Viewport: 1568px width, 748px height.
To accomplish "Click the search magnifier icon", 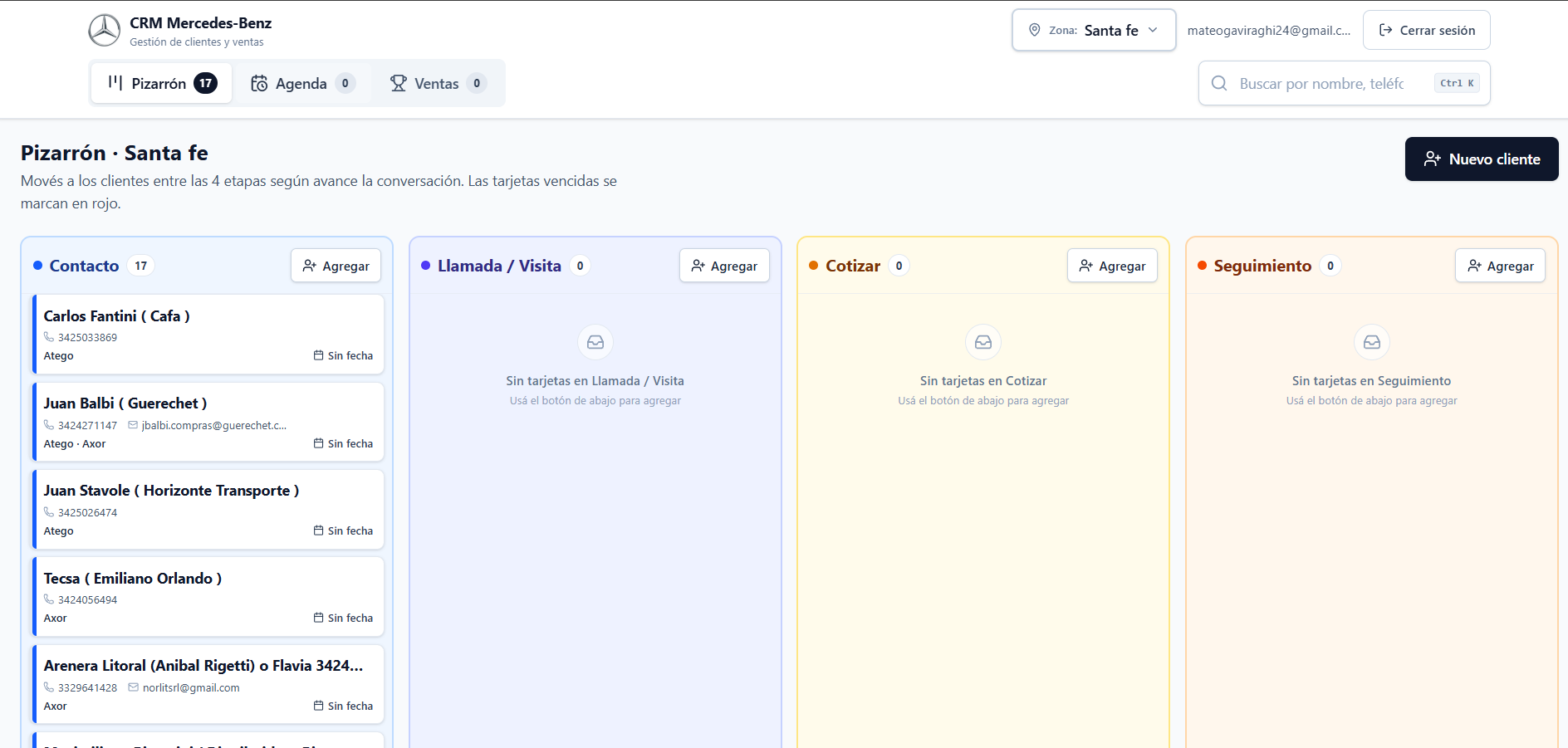I will 1219,83.
